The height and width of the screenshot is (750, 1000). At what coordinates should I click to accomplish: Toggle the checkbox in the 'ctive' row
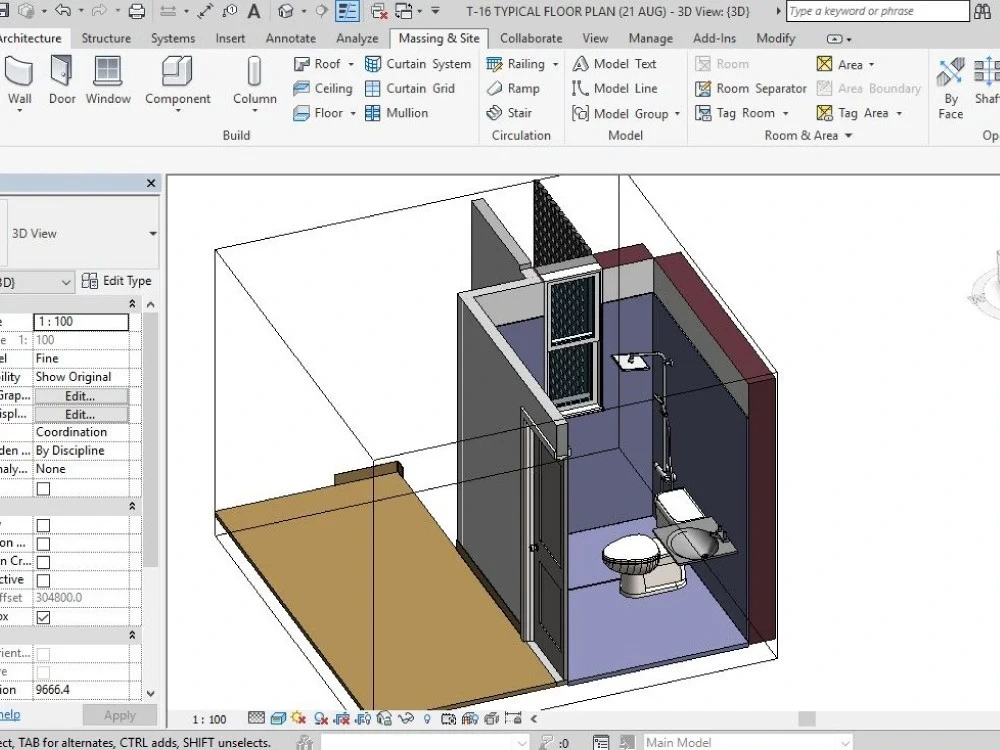click(43, 580)
